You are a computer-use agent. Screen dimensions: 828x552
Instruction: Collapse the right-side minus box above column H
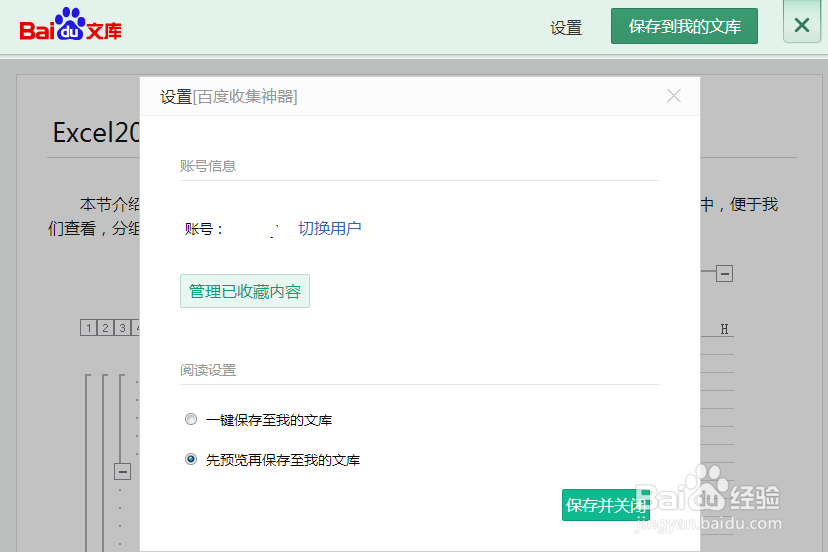click(724, 274)
